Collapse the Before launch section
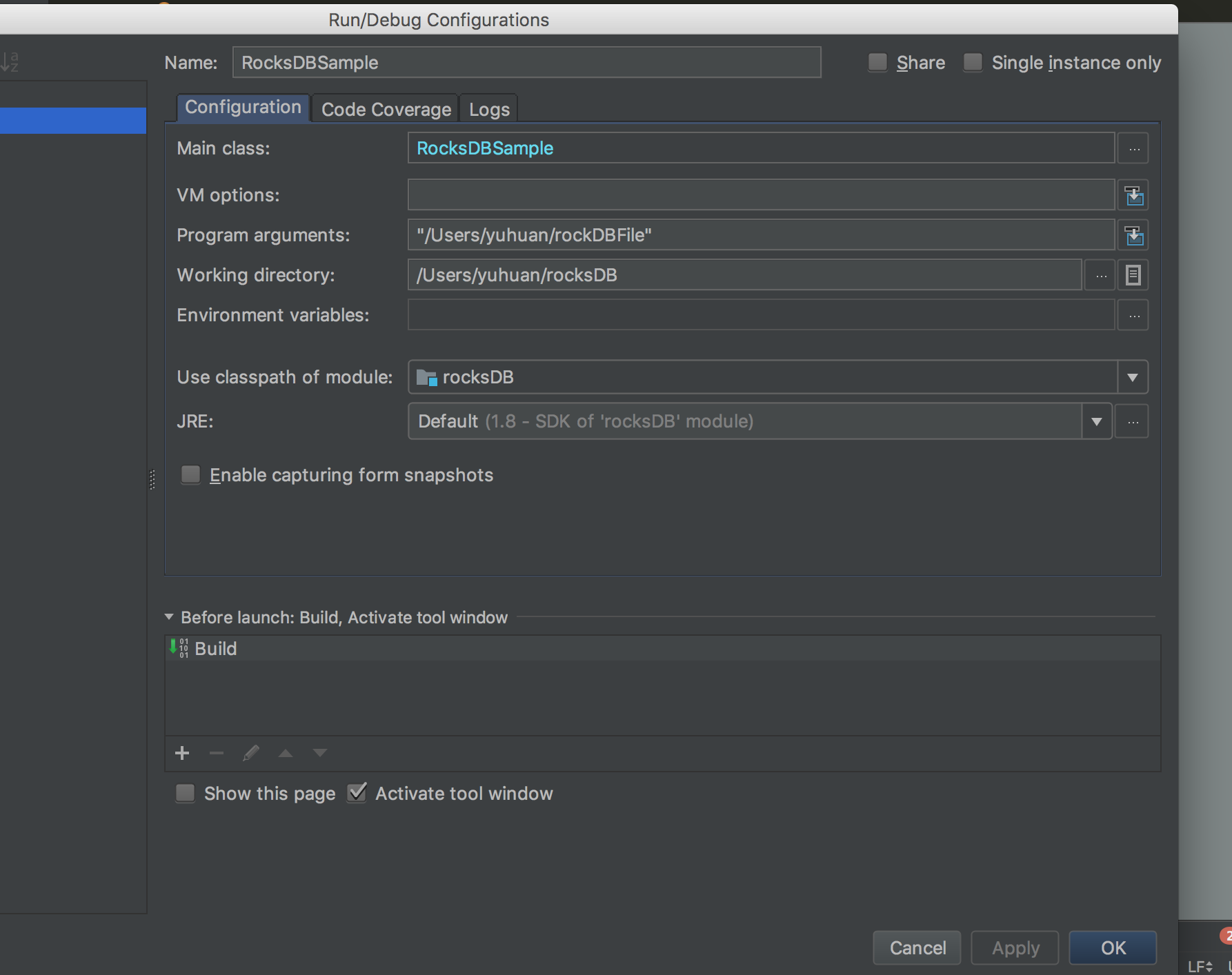Image resolution: width=1232 pixels, height=975 pixels. point(169,617)
